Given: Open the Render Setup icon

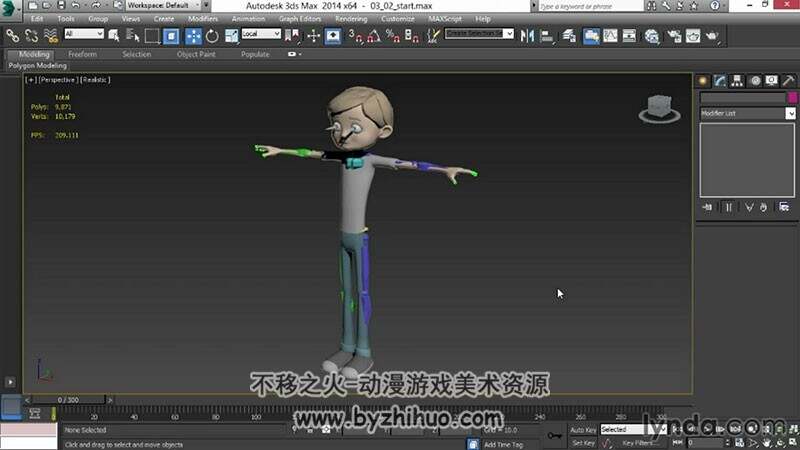Looking at the screenshot, I should tap(674, 36).
